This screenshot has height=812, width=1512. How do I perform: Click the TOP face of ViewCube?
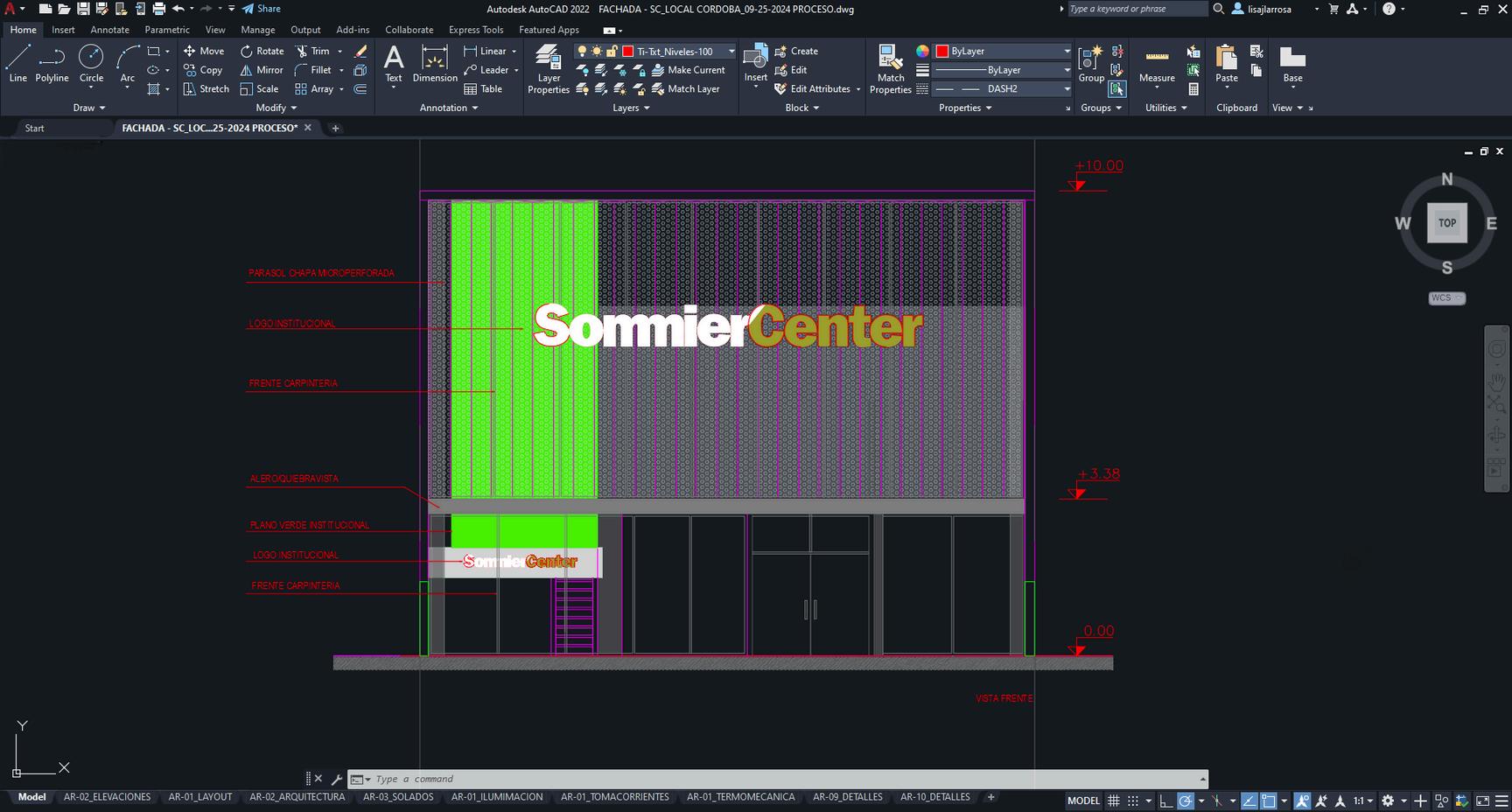click(1447, 223)
